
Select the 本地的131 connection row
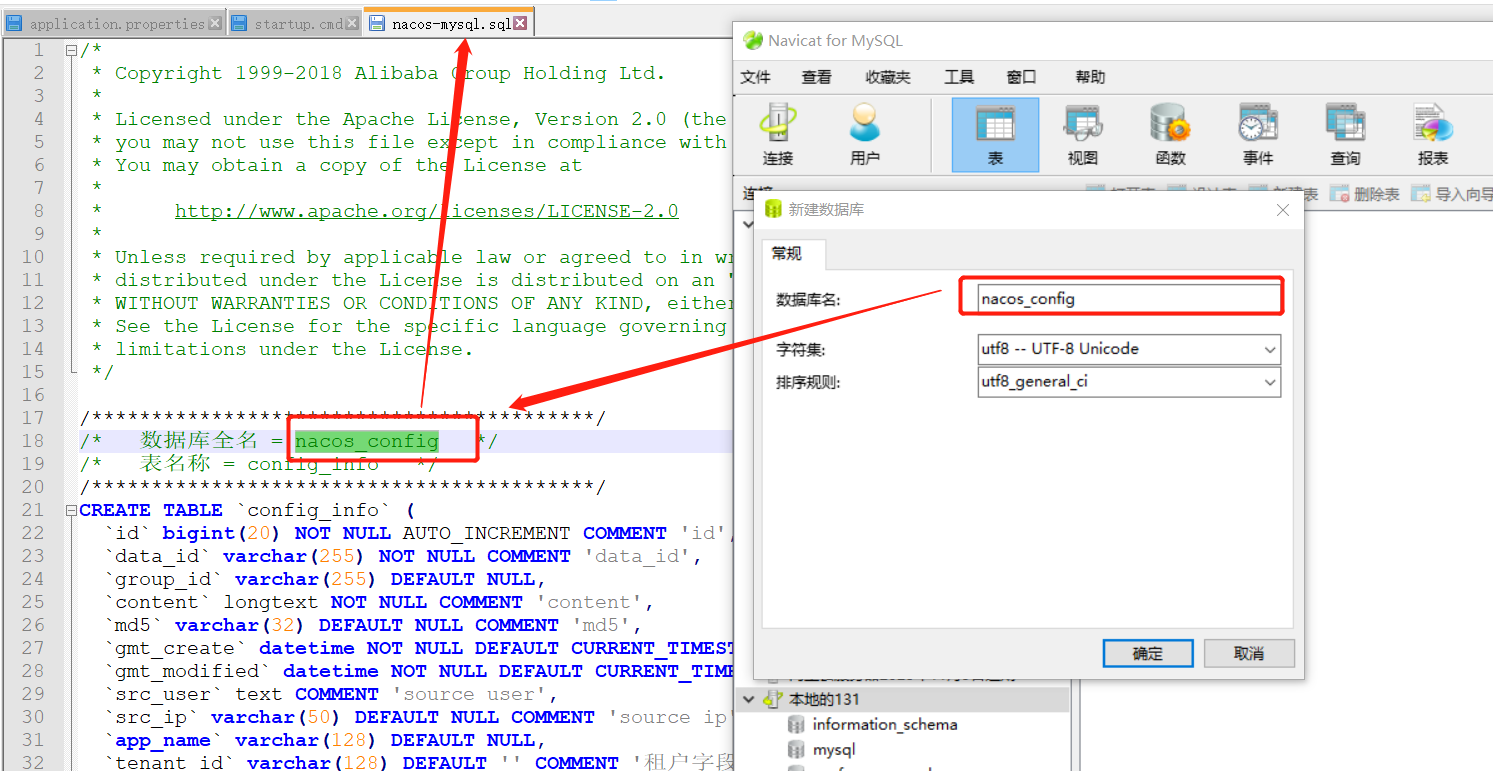click(905, 699)
